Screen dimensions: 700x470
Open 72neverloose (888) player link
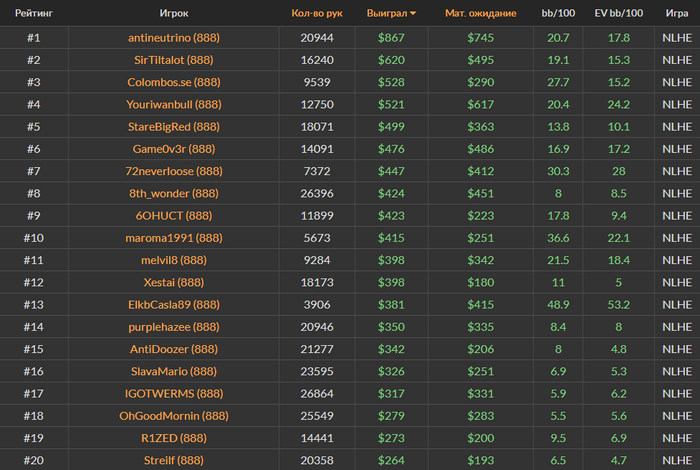[174, 171]
